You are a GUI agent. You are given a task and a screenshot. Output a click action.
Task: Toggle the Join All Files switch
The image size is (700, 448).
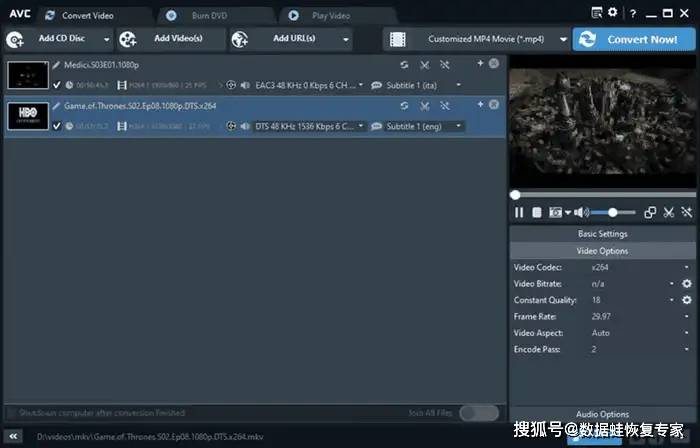tap(479, 413)
